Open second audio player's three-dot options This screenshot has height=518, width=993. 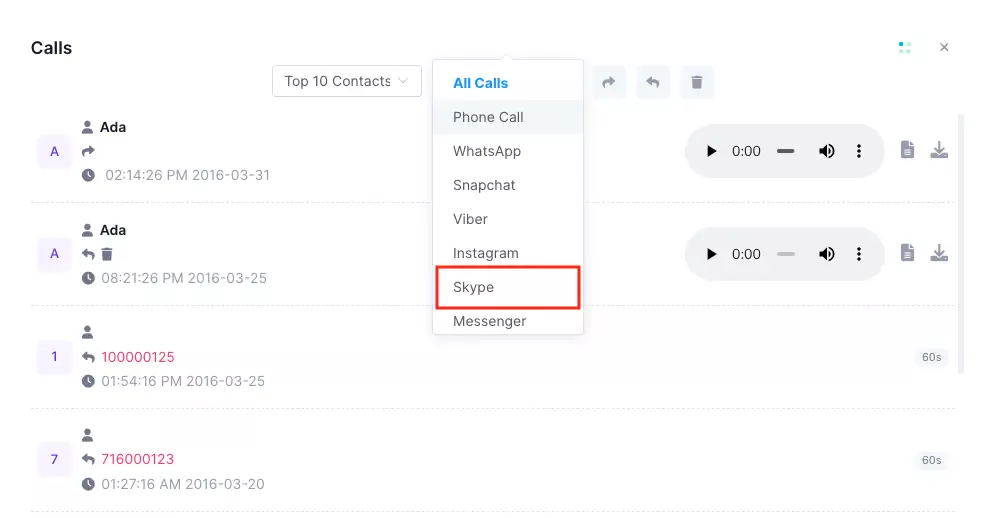pos(859,254)
